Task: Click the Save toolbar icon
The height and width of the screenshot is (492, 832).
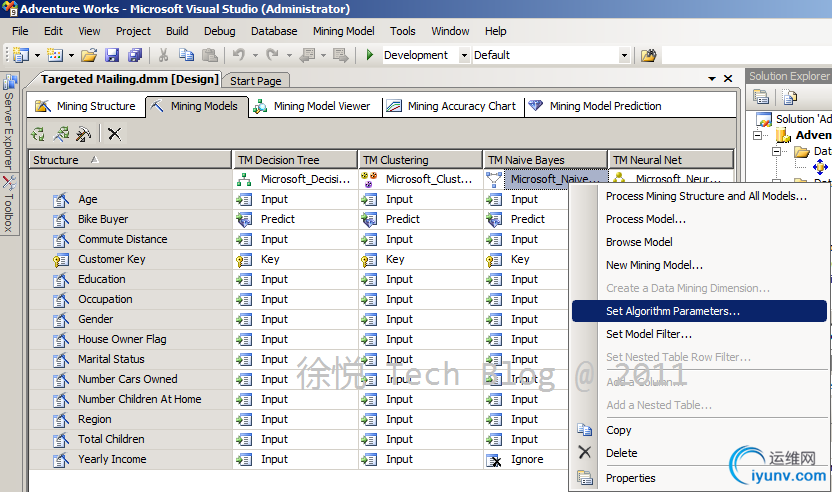Action: pyautogui.click(x=112, y=55)
